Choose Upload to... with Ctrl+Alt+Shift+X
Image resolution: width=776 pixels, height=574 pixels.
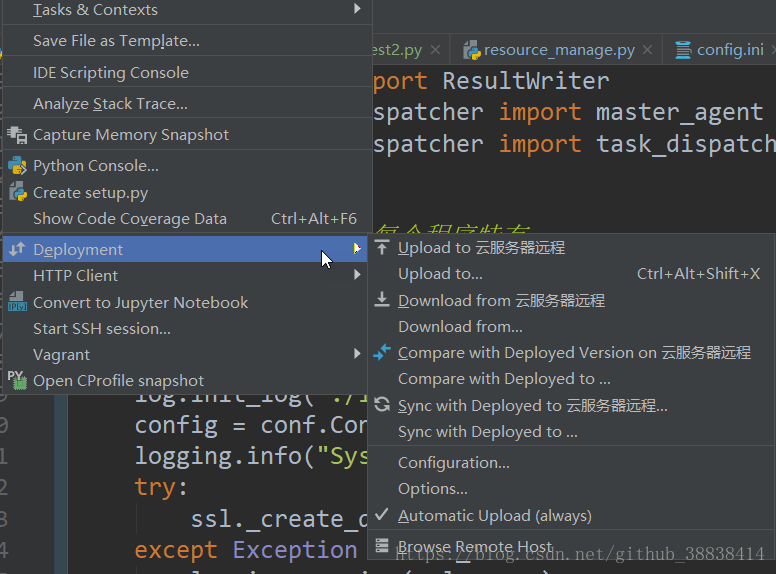pyautogui.click(x=571, y=274)
